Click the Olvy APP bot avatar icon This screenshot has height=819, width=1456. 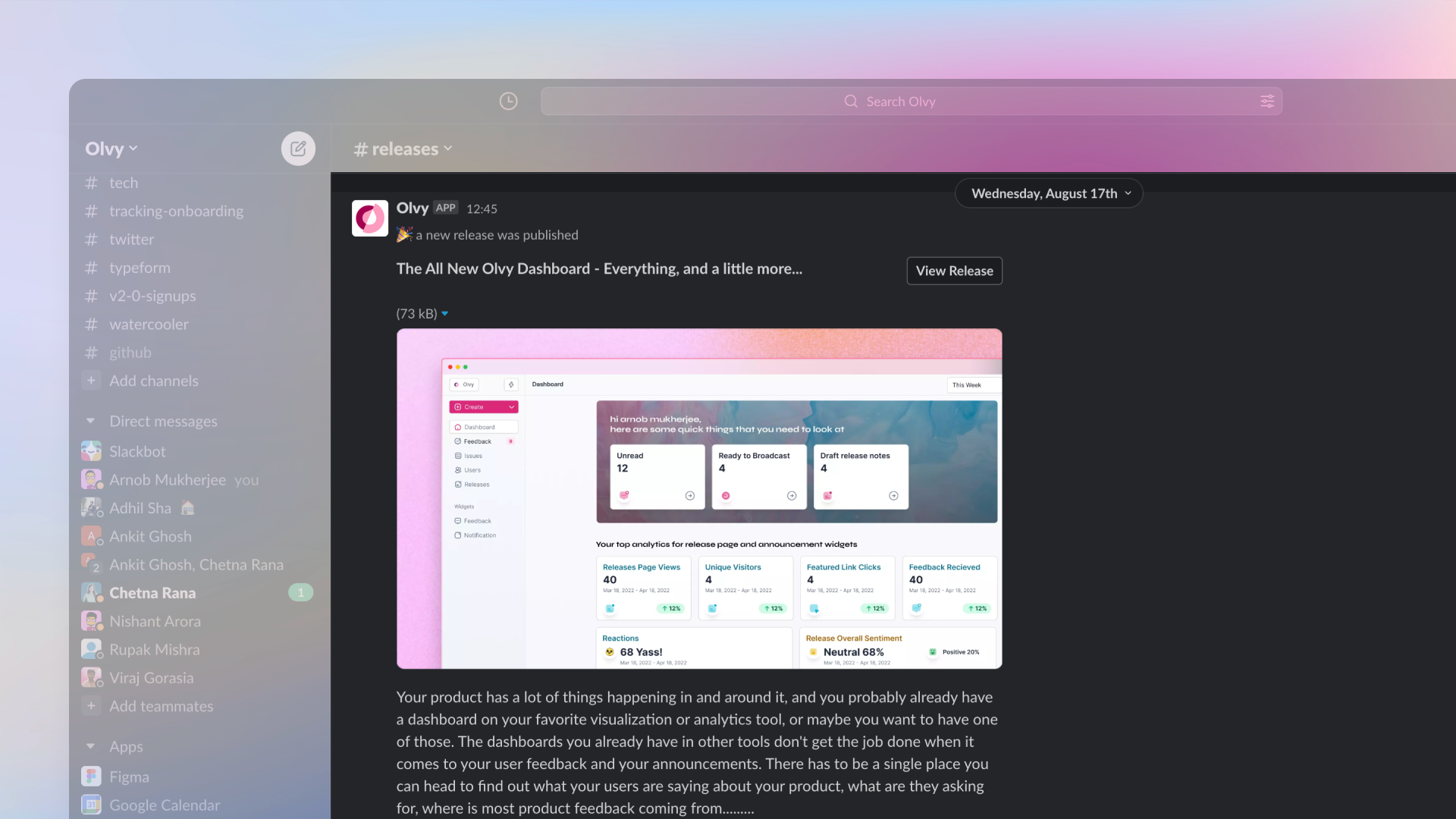370,218
